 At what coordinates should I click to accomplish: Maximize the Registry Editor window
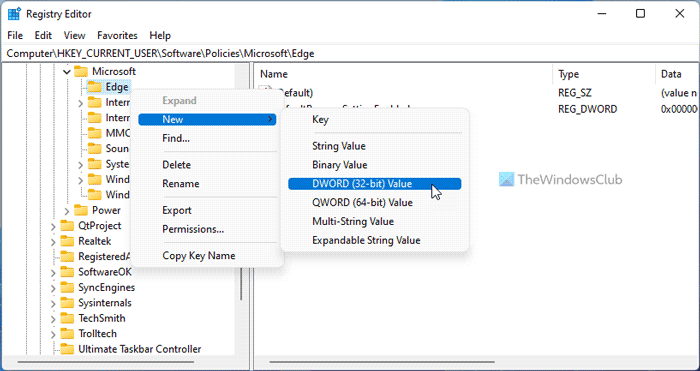(640, 14)
